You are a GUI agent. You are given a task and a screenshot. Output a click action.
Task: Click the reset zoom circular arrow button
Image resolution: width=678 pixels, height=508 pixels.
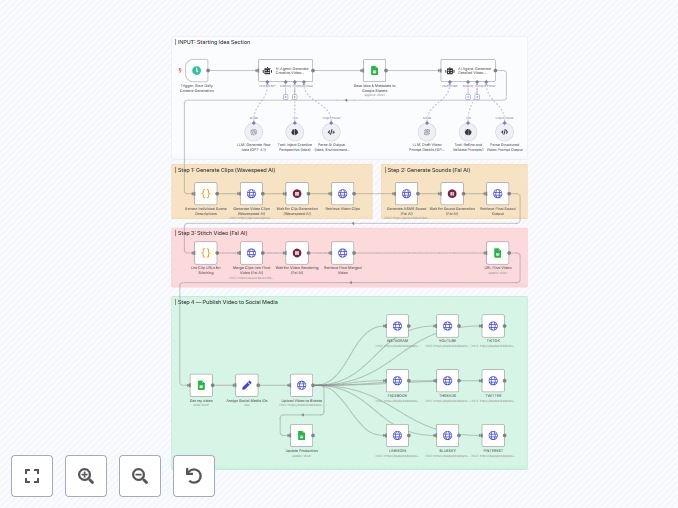tap(194, 476)
